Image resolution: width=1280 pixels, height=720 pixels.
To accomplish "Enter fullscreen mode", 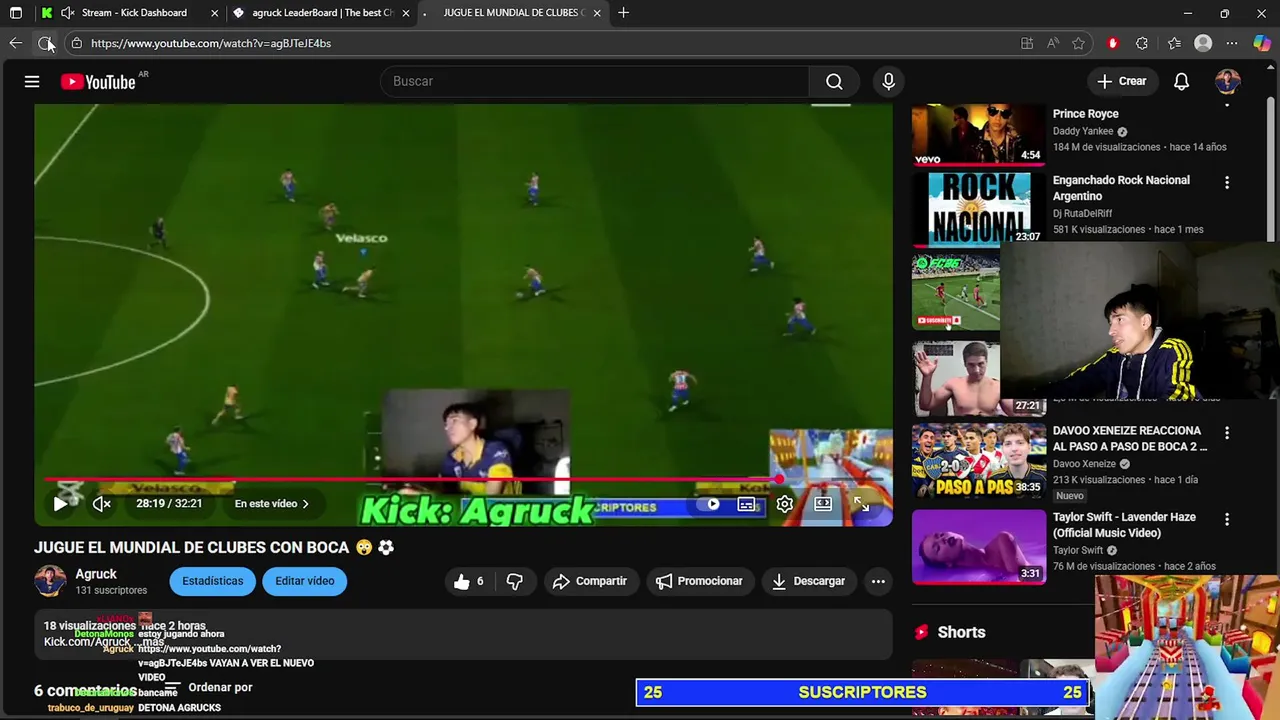I will pos(861,504).
